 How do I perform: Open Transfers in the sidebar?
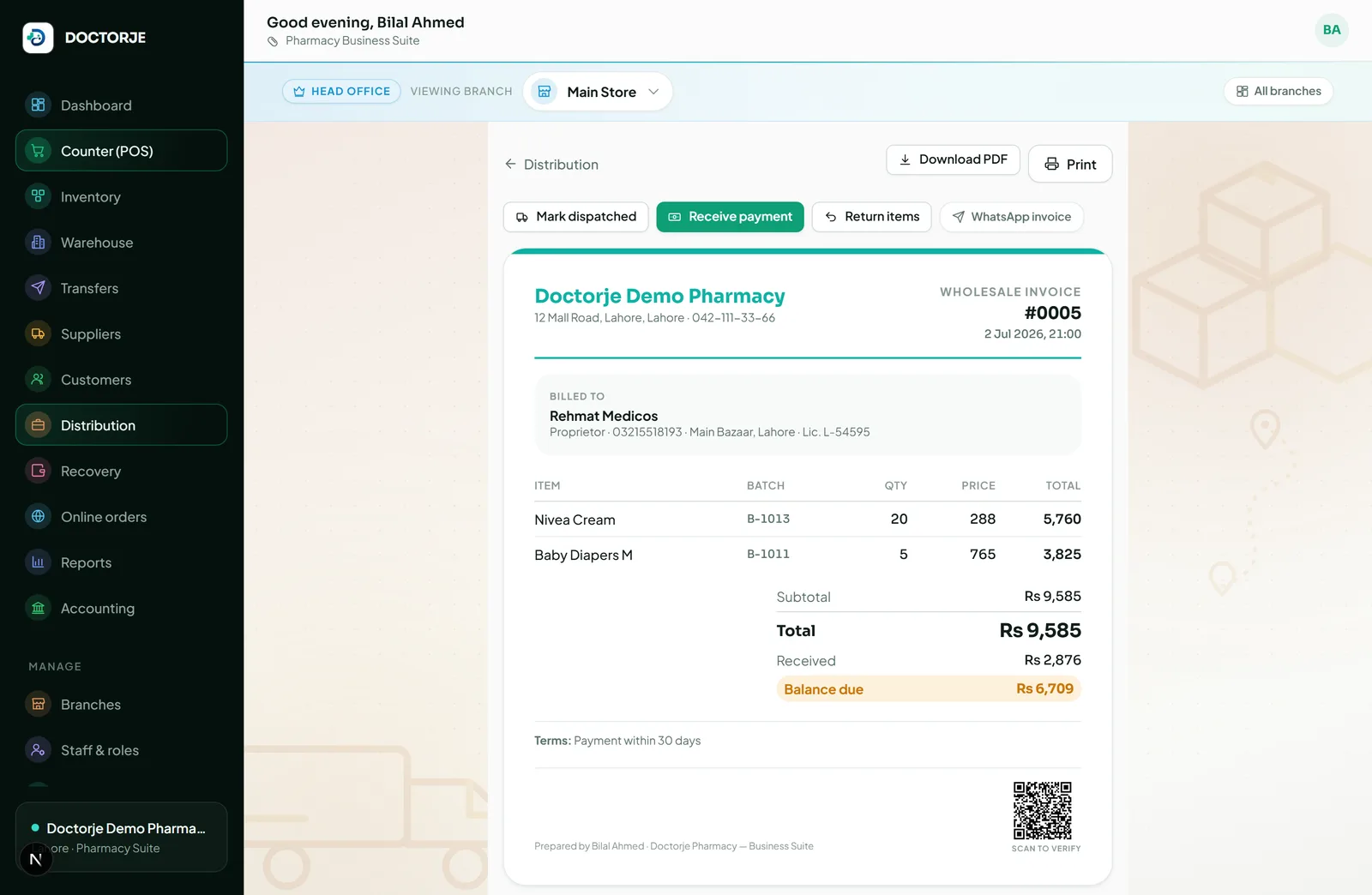click(x=121, y=288)
